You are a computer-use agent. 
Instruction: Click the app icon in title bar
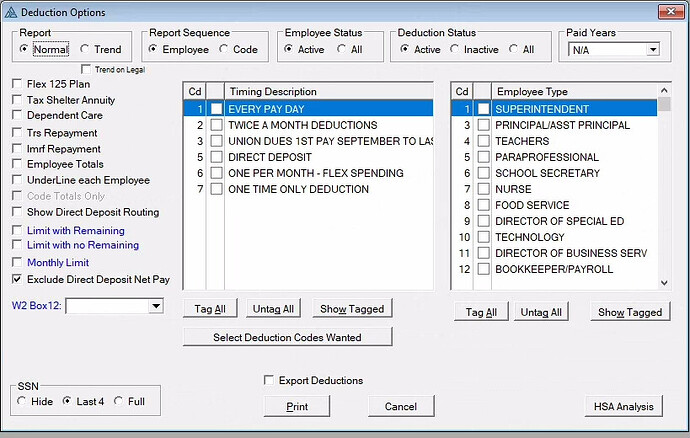[12, 12]
